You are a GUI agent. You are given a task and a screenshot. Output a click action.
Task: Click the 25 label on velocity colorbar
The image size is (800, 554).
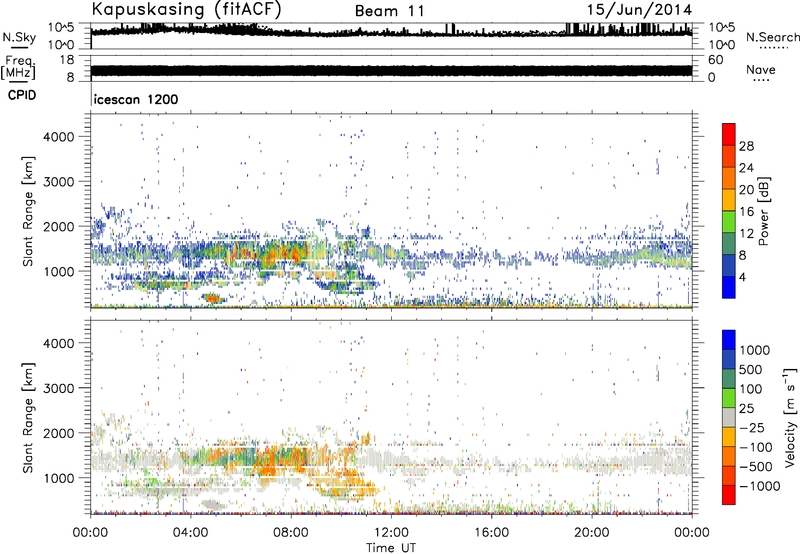click(x=746, y=408)
